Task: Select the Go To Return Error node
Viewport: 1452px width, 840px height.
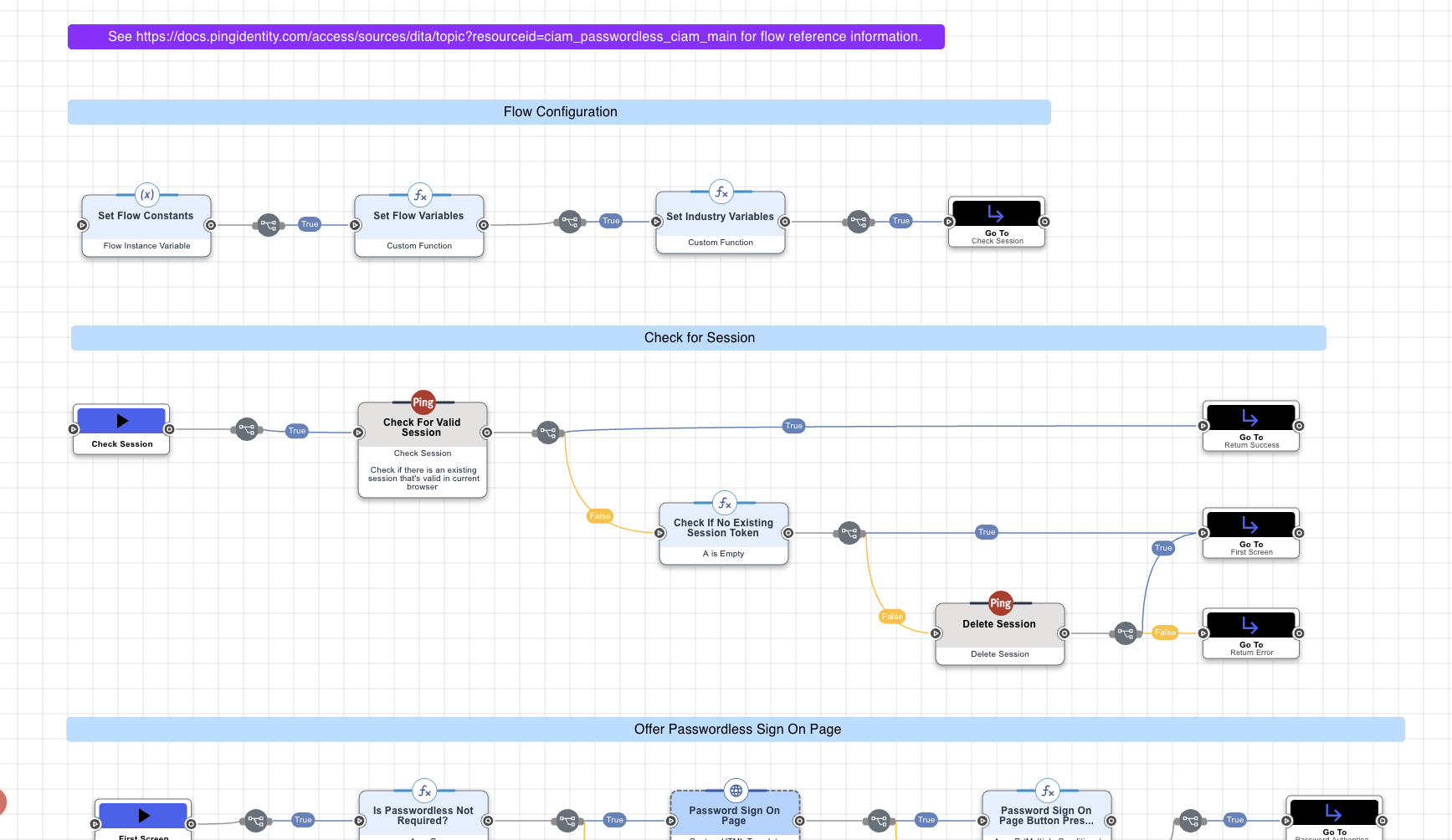Action: coord(1250,633)
